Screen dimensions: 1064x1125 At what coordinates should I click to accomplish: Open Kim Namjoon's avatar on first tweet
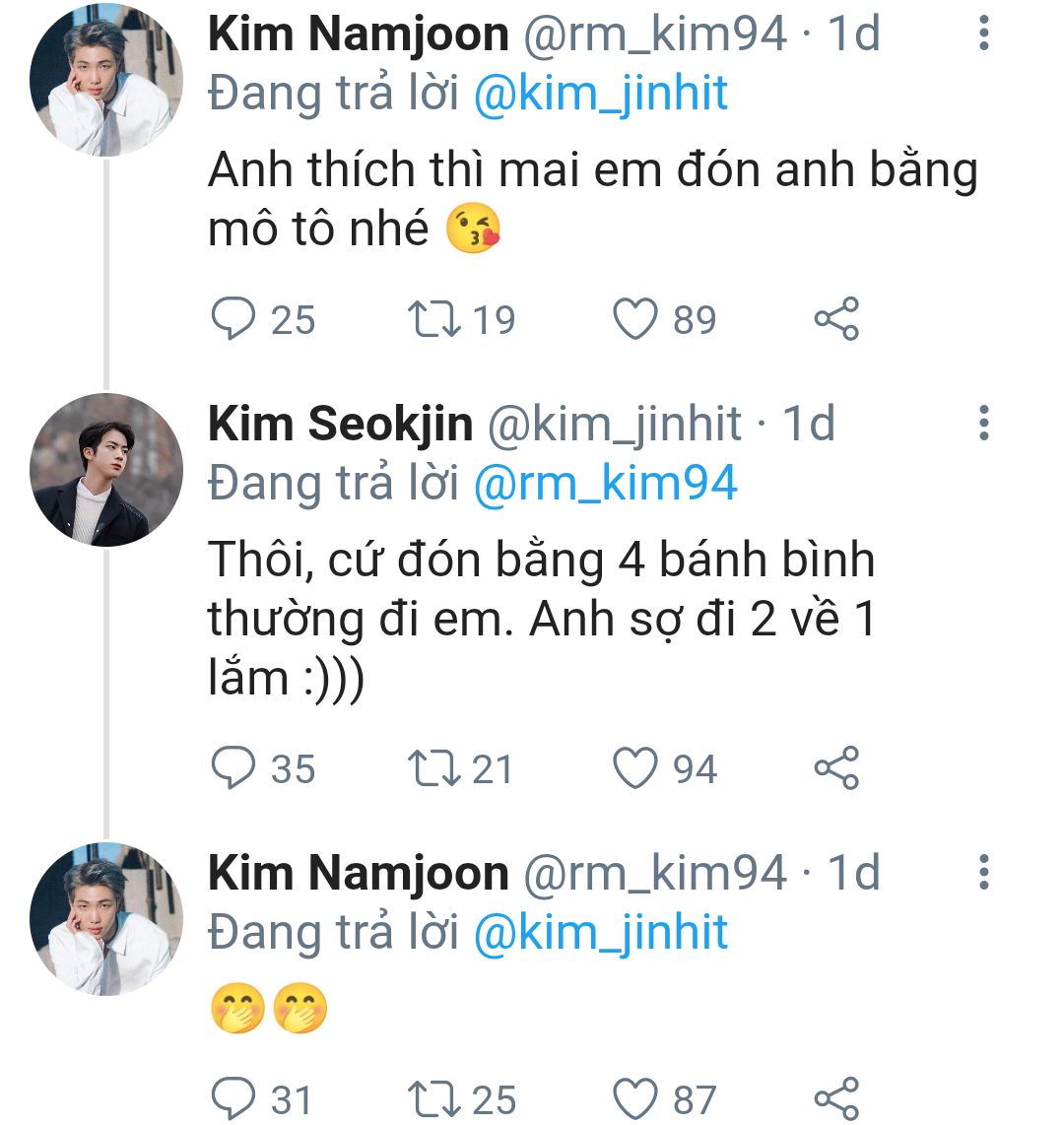point(106,81)
